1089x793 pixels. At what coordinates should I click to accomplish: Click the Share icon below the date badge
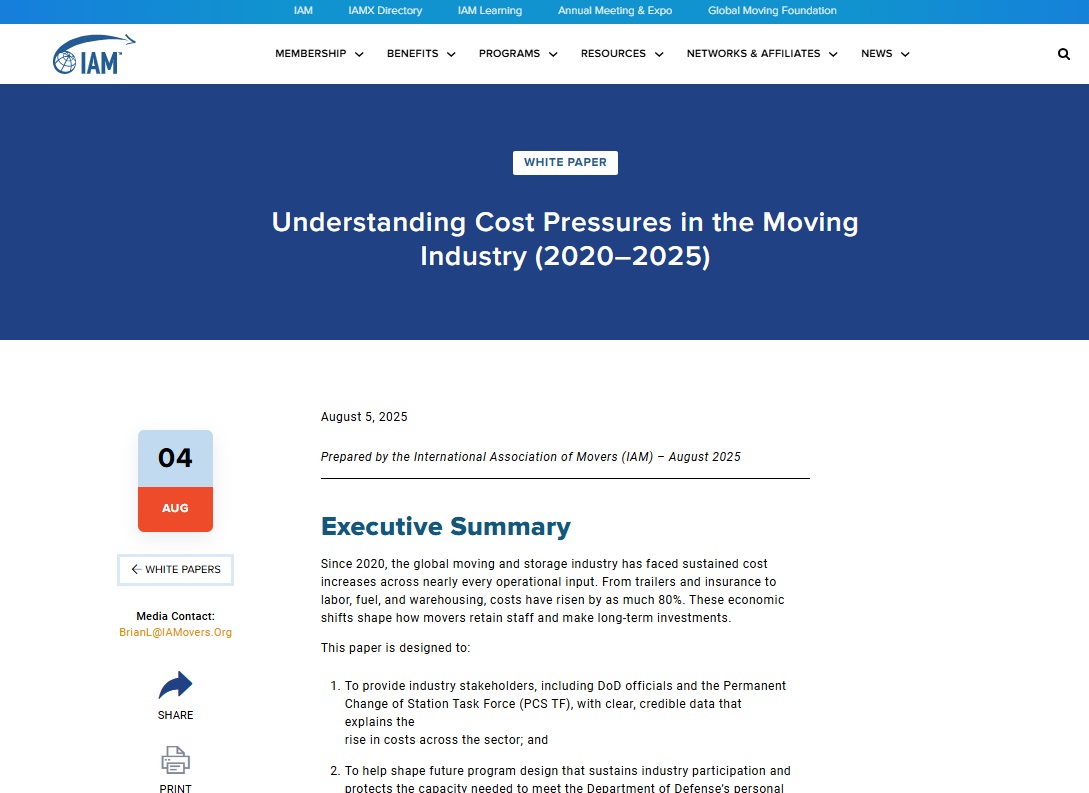175,685
